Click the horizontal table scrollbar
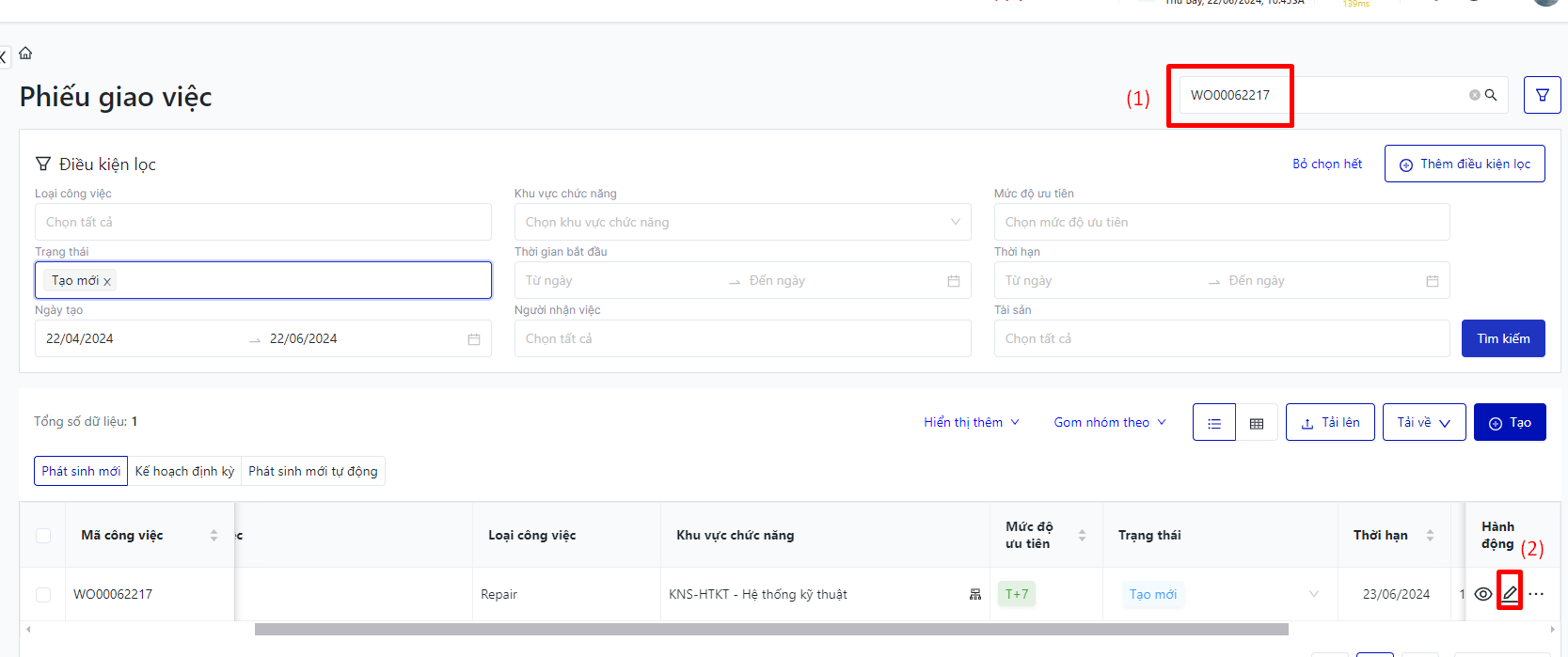Screen dimensions: 1568x657 [771, 630]
